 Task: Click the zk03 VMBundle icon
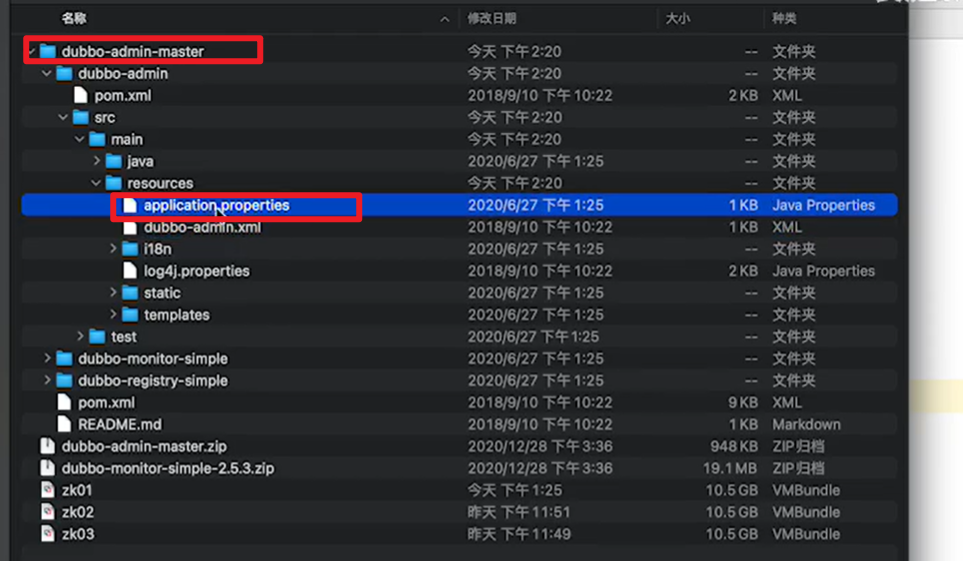[x=47, y=534]
